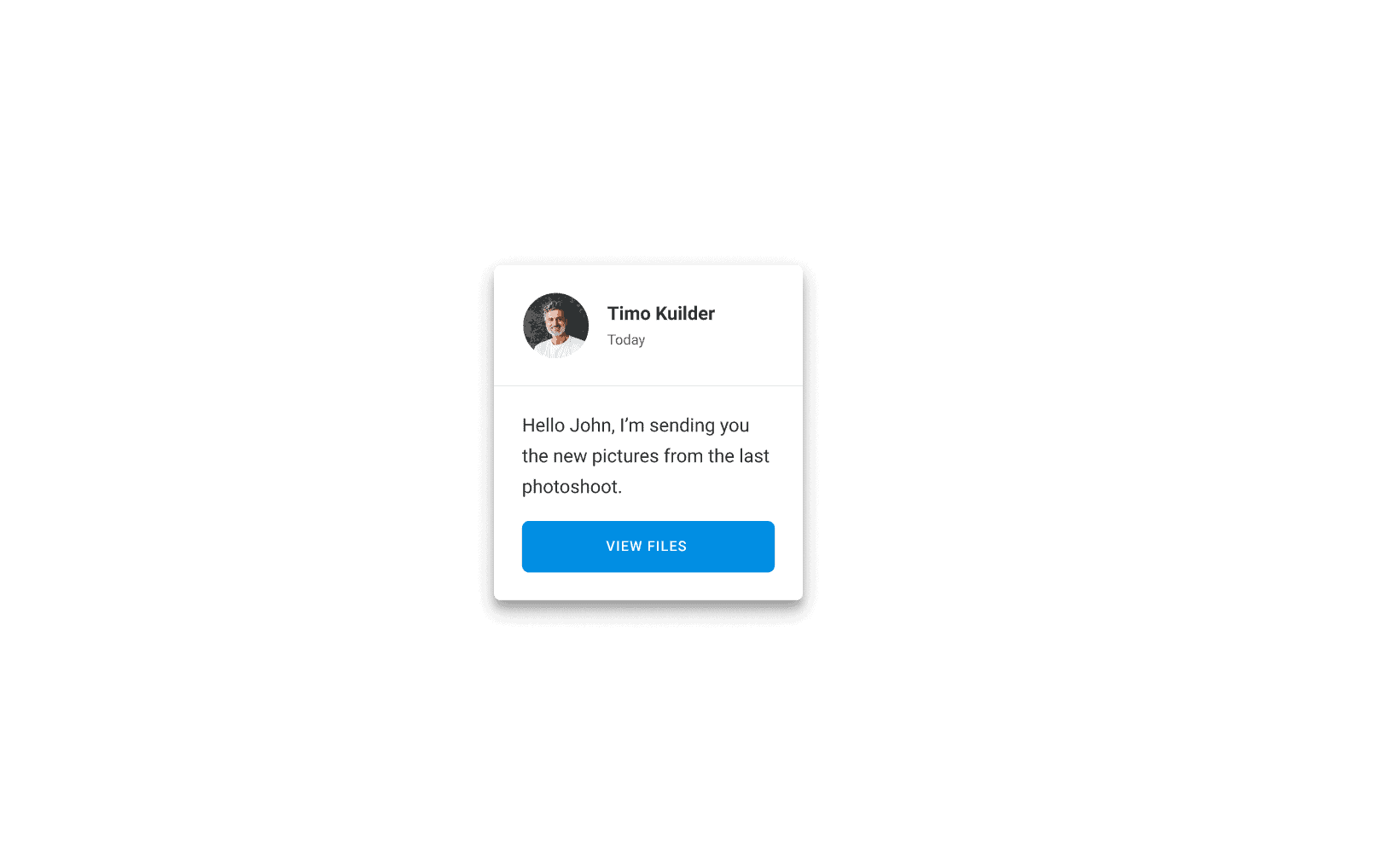The width and height of the screenshot is (1400, 845).
Task: Click Timo Kuilder's round profile avatar
Action: point(555,326)
